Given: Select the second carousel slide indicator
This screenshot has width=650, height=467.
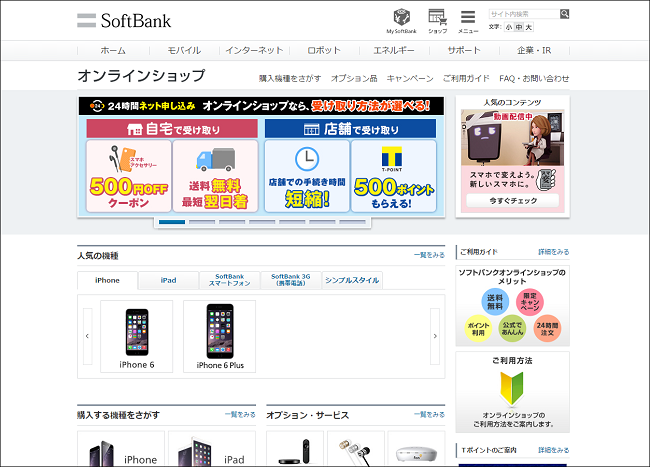Looking at the screenshot, I should pyautogui.click(x=202, y=222).
